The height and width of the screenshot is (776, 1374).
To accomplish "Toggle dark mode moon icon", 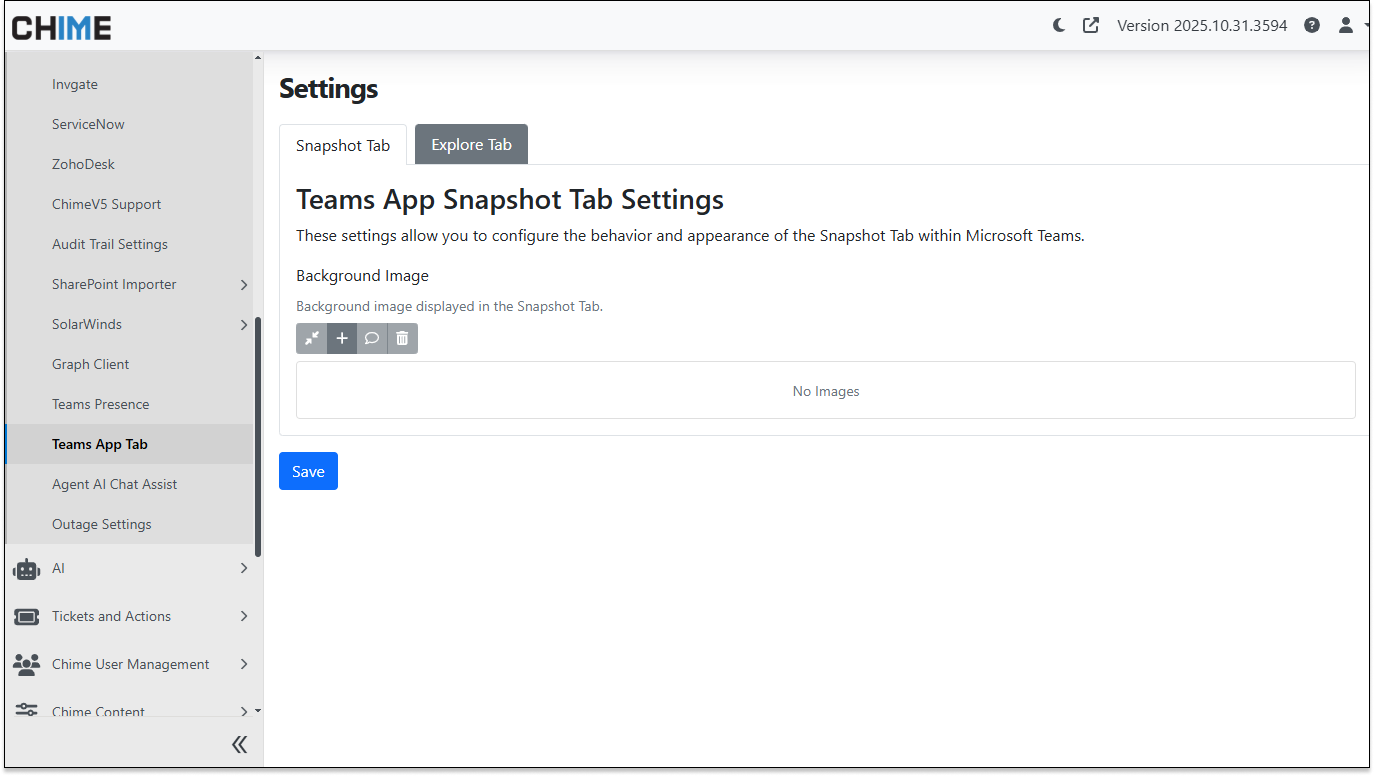I will coord(1059,26).
